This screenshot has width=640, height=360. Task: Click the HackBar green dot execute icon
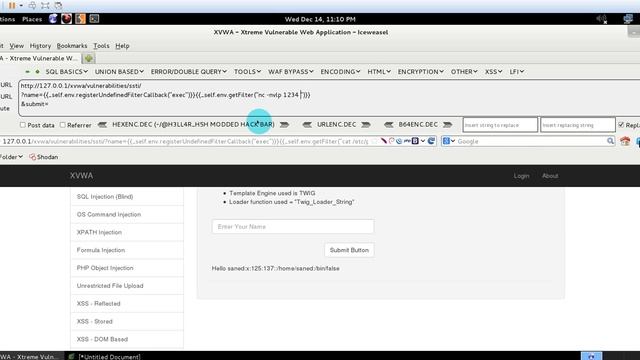click(38, 72)
